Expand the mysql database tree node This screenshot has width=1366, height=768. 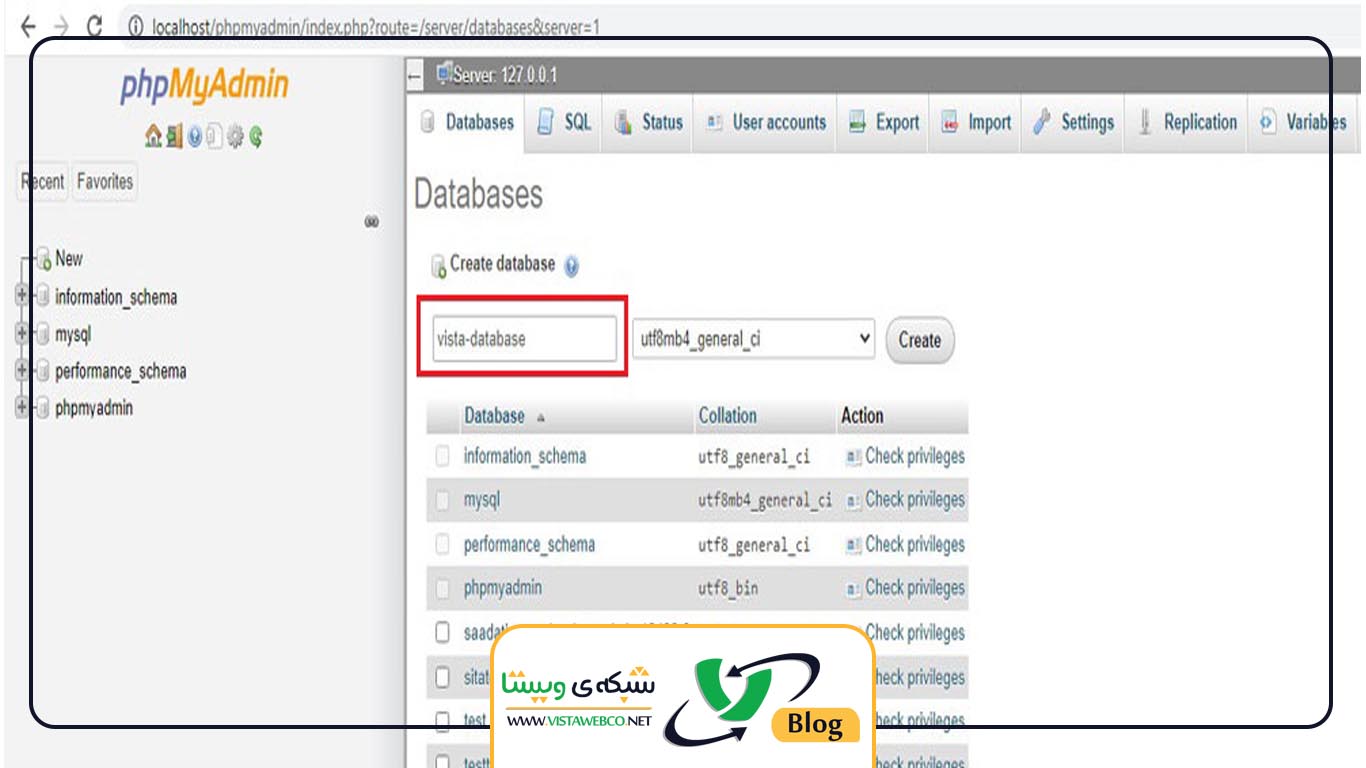[22, 334]
